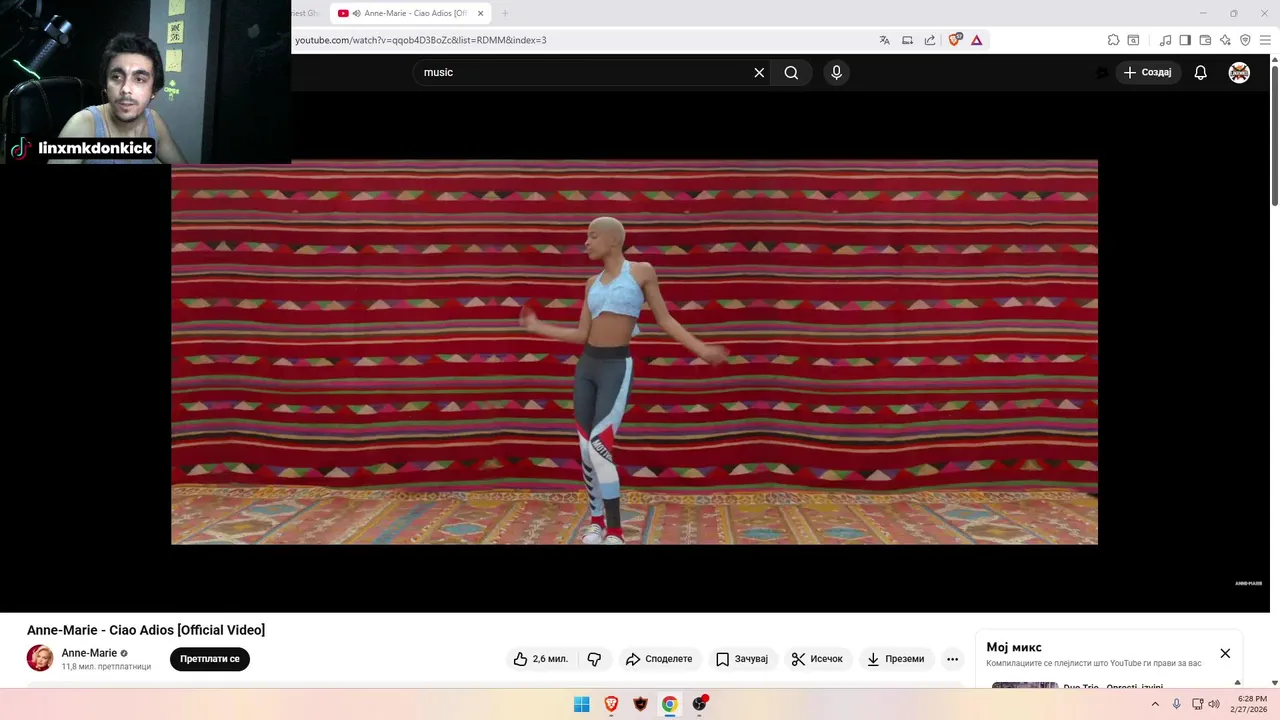Open Anne-Marie channel avatar
The image size is (1280, 720).
click(40, 658)
